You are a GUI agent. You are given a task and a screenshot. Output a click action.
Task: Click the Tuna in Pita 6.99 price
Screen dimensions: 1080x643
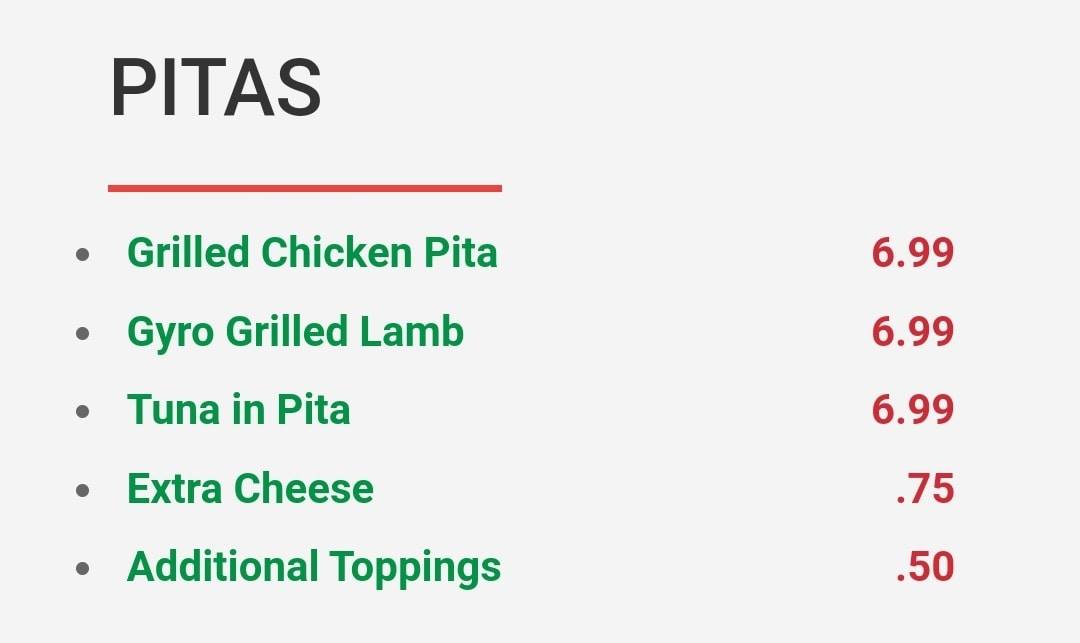912,410
